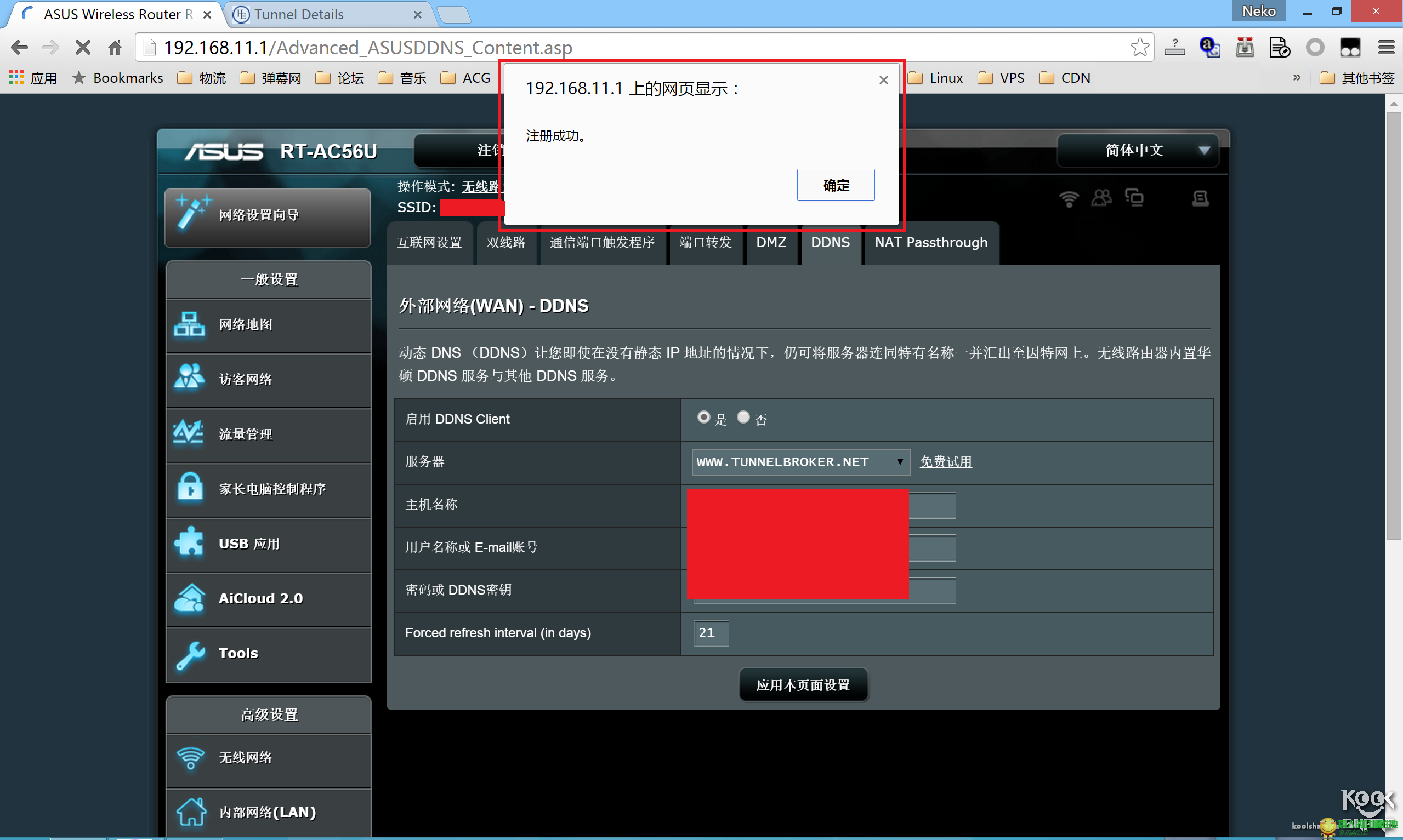The image size is (1403, 840).
Task: Close the alert dialog with X
Action: coord(883,81)
